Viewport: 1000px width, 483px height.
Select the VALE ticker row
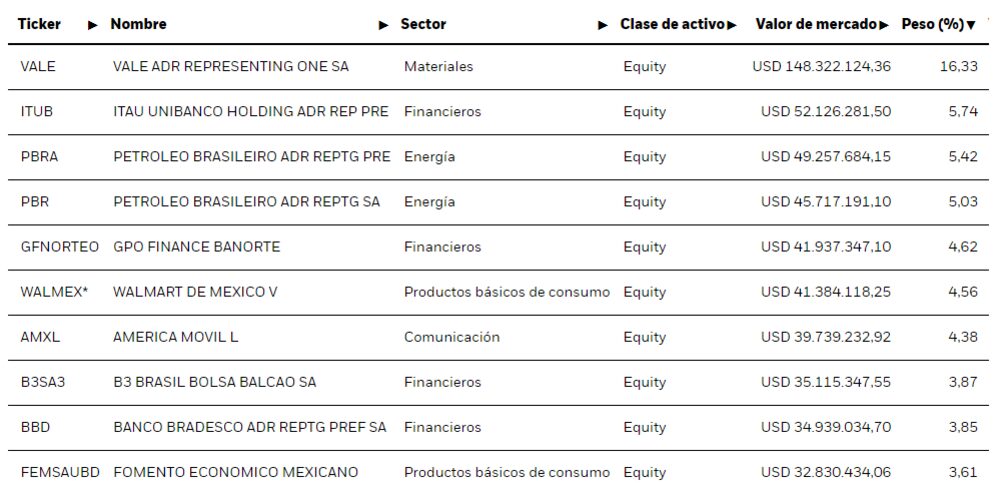click(38, 67)
